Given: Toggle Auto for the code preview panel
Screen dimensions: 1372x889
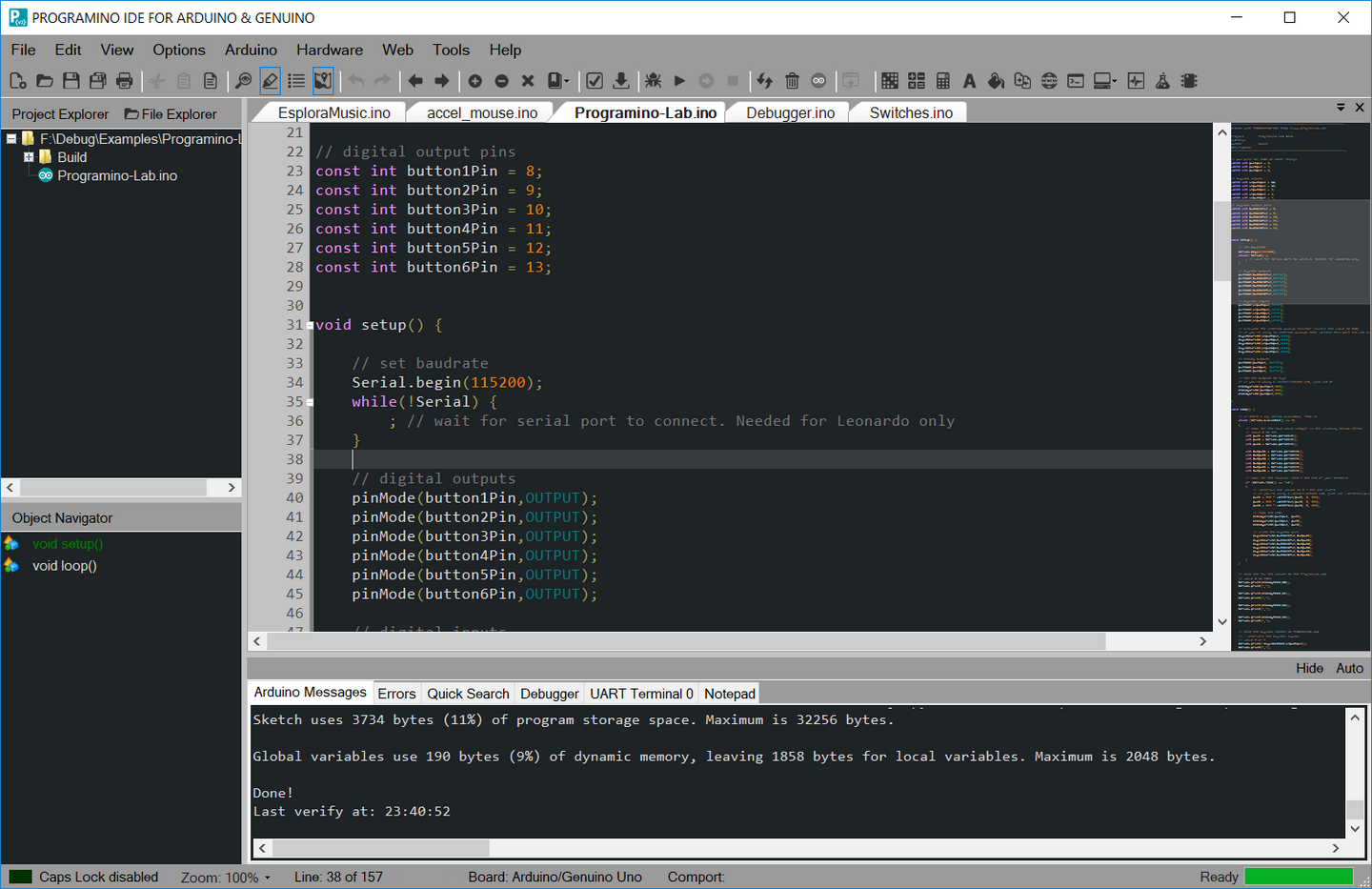Looking at the screenshot, I should point(1349,668).
